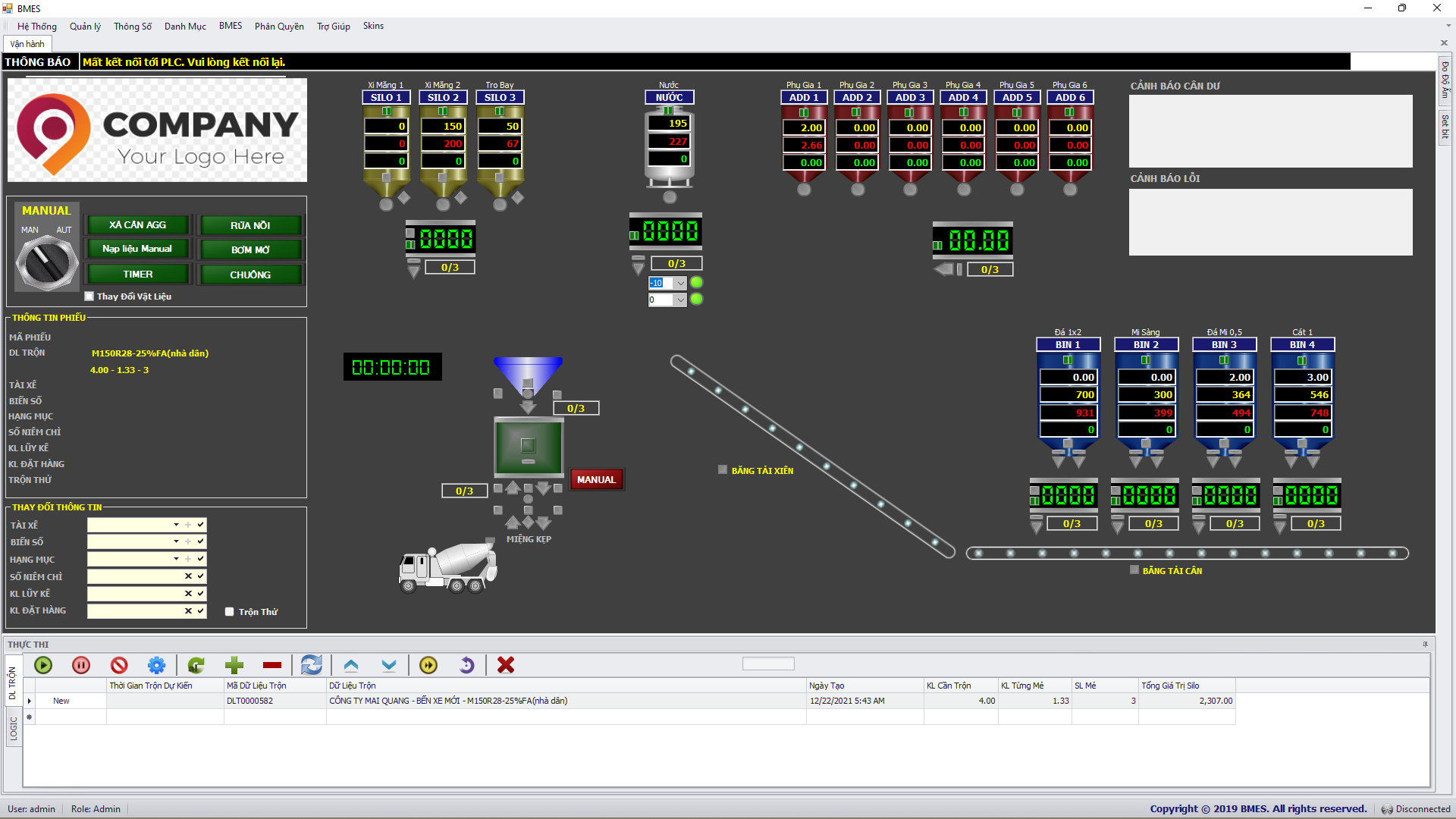Image resolution: width=1456 pixels, height=819 pixels.
Task: Confirm KL LŨY KẾ with checkmark
Action: (201, 594)
